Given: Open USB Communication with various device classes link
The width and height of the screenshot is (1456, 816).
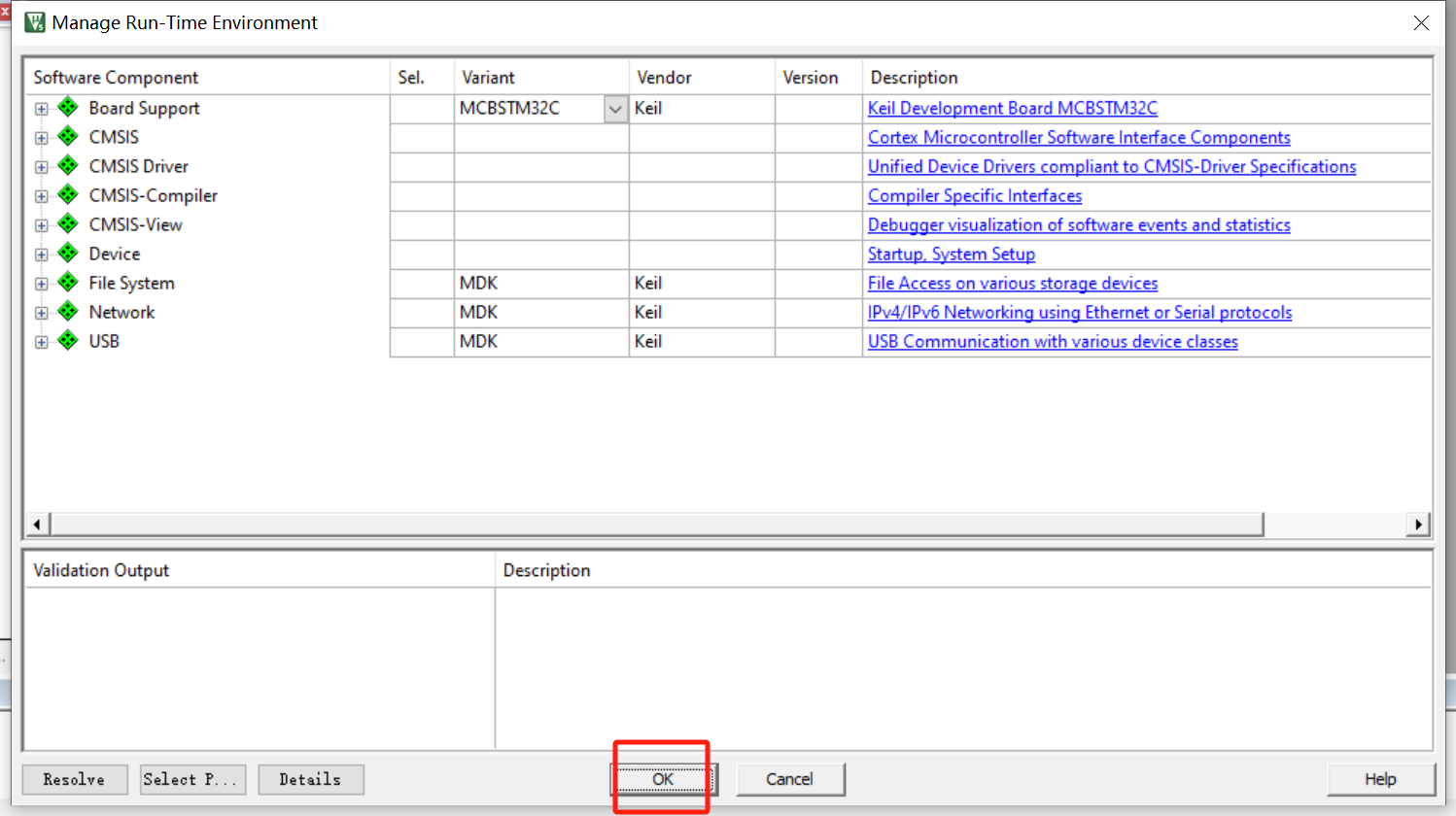Looking at the screenshot, I should pos(1053,341).
